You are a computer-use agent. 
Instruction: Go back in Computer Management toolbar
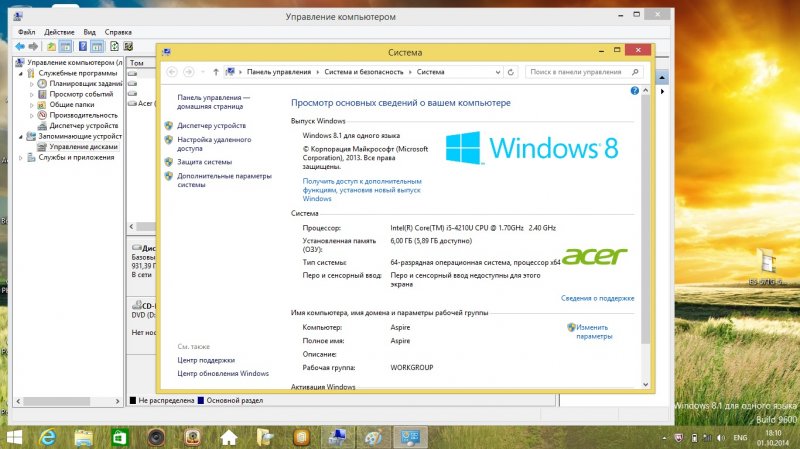coord(20,46)
